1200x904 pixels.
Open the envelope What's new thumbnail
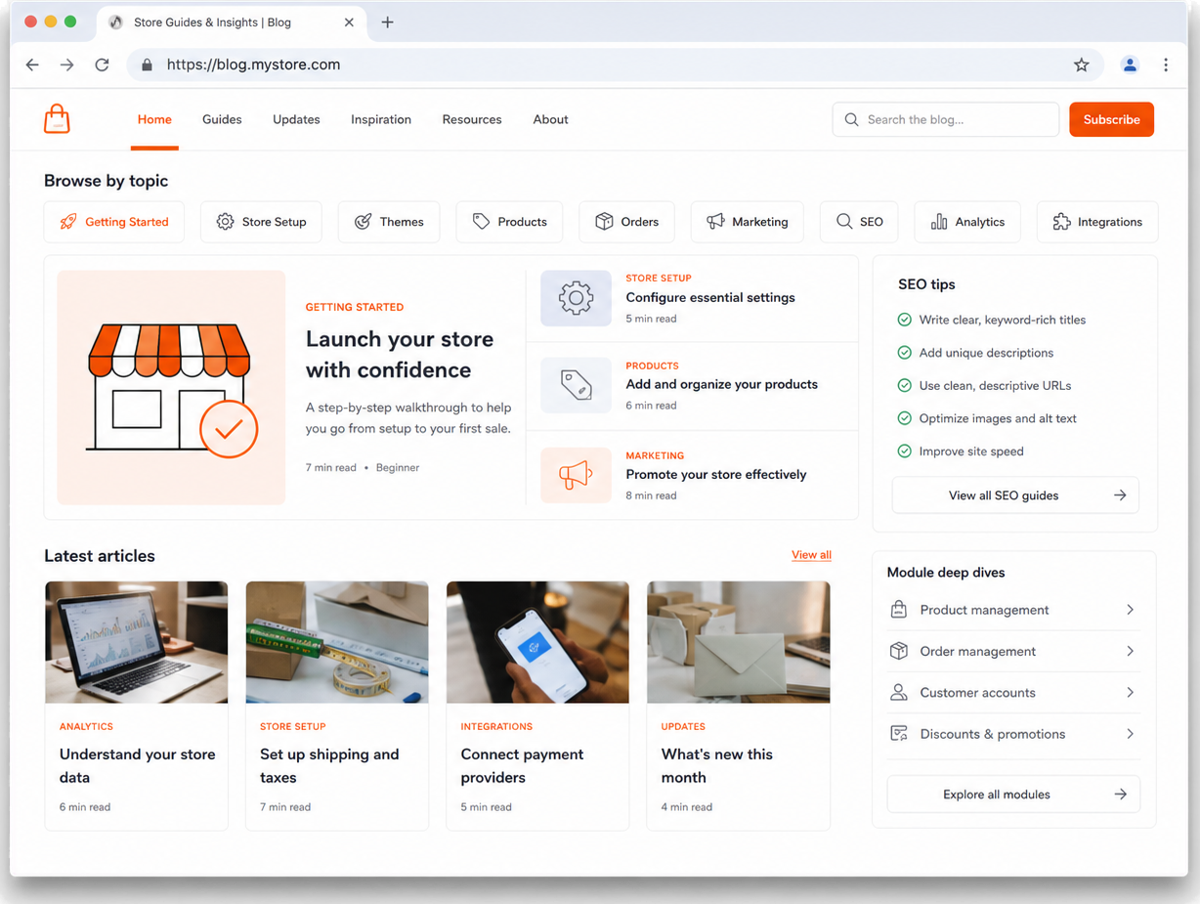tap(738, 642)
